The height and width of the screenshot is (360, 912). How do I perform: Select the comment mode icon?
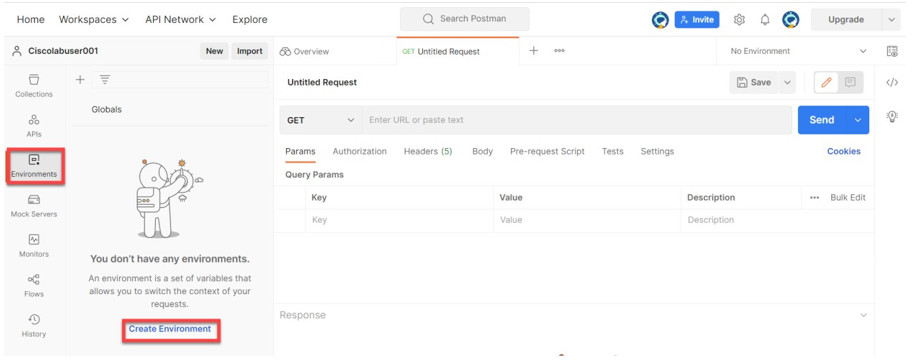(x=850, y=83)
